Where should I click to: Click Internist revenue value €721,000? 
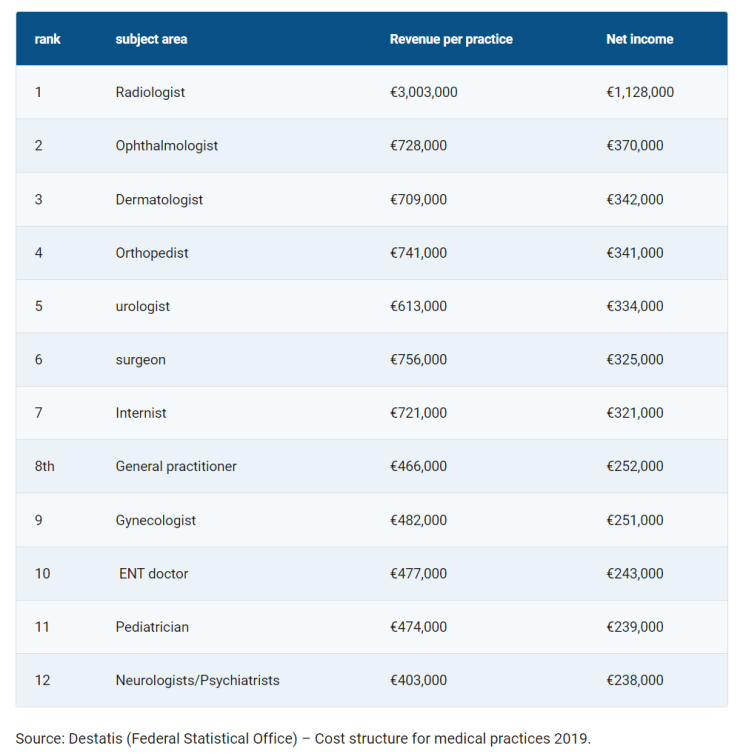(418, 413)
